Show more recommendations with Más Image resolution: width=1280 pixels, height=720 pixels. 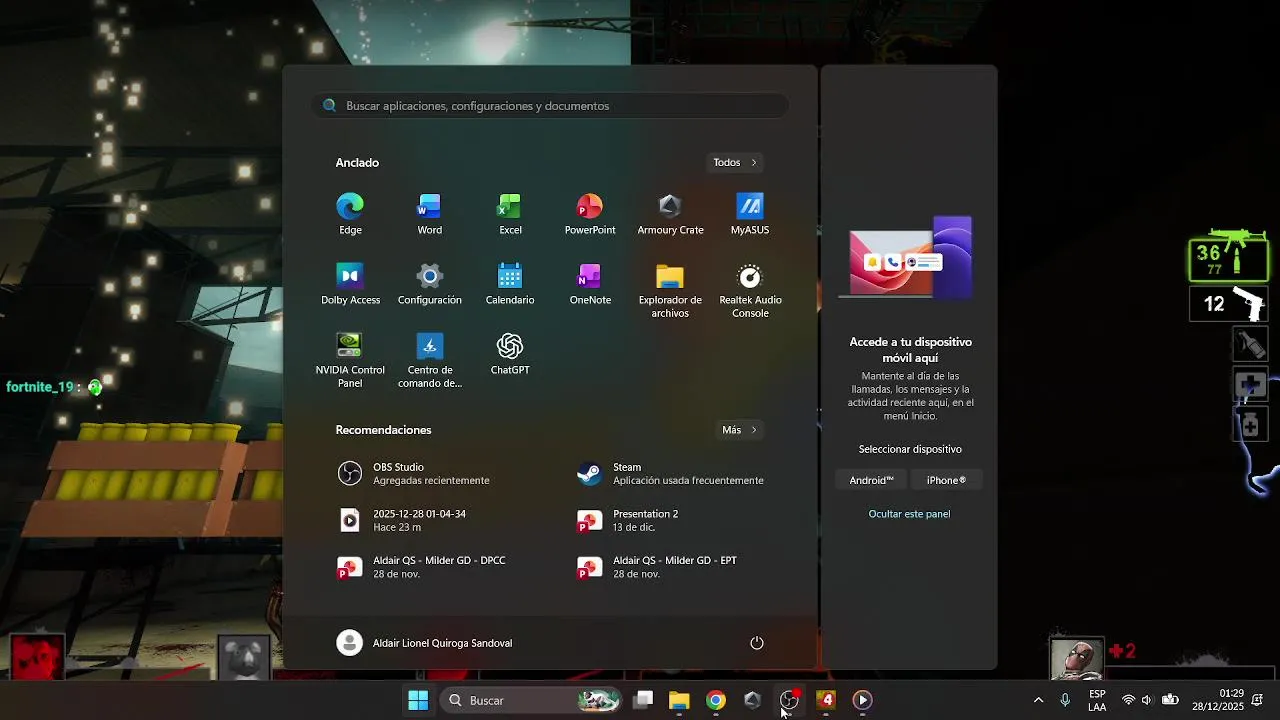[740, 430]
